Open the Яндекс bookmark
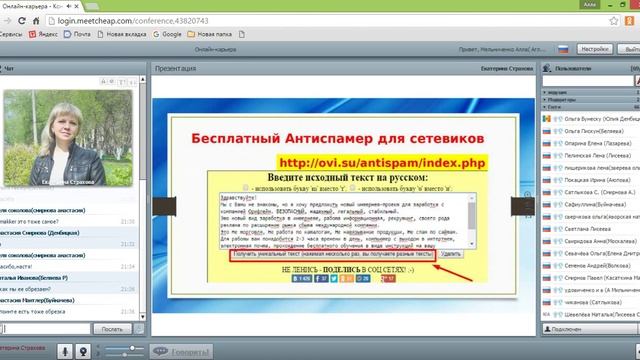640x360 pixels. (x=43, y=34)
